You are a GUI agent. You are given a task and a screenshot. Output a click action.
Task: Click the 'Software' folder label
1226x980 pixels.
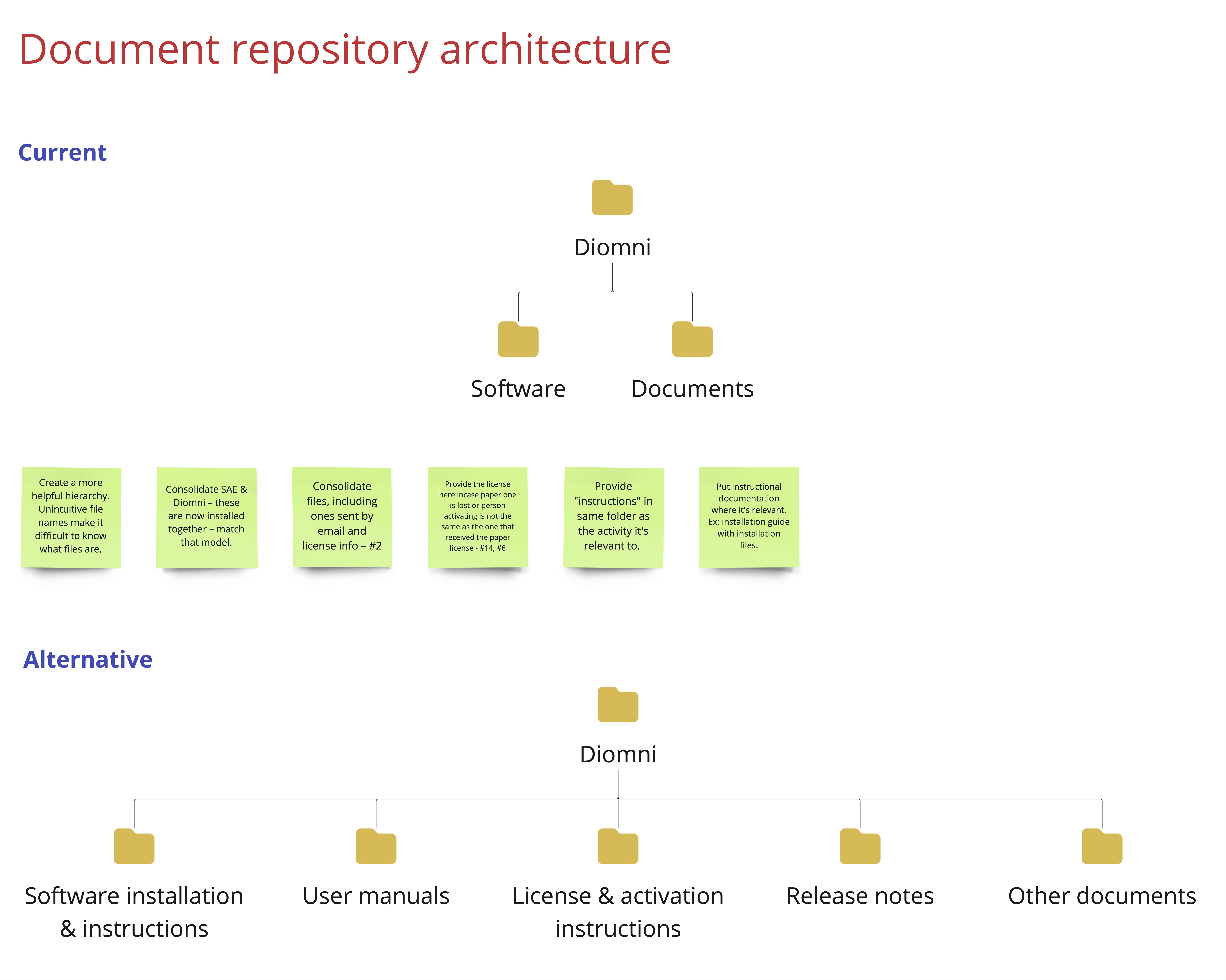pyautogui.click(x=518, y=389)
